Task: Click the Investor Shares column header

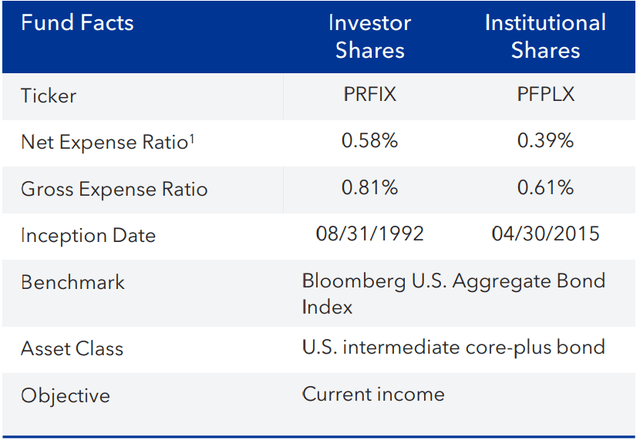Action: tap(369, 36)
